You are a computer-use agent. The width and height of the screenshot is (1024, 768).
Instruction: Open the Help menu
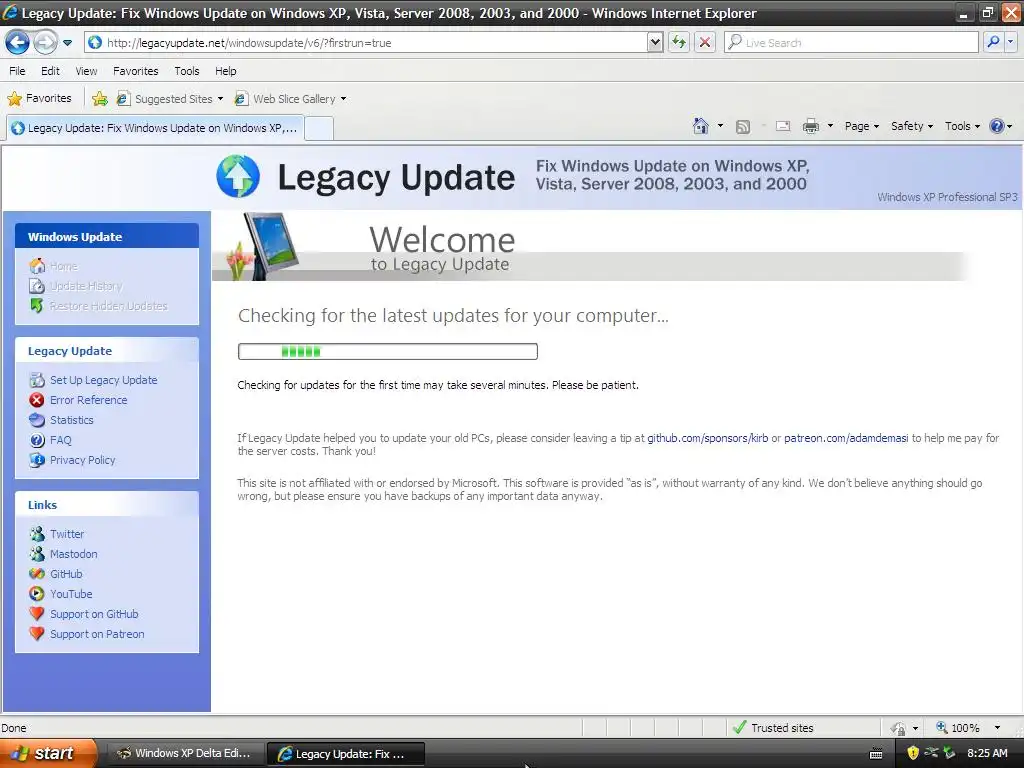(225, 71)
